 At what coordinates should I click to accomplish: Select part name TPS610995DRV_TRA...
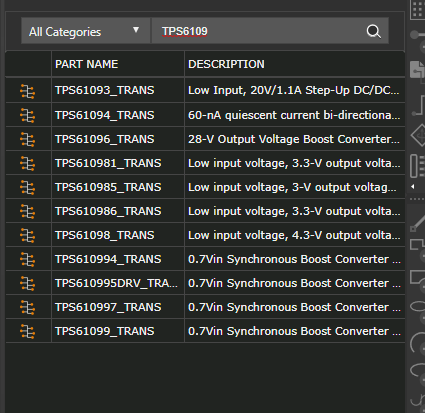pos(116,283)
